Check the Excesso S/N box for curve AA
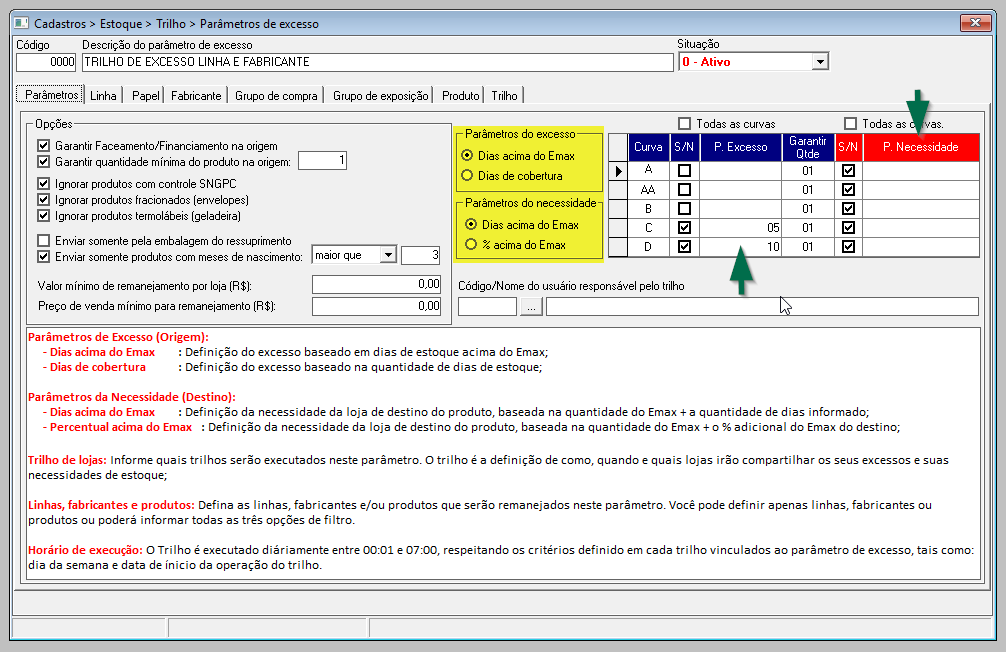The width and height of the screenshot is (1006, 652). [685, 190]
